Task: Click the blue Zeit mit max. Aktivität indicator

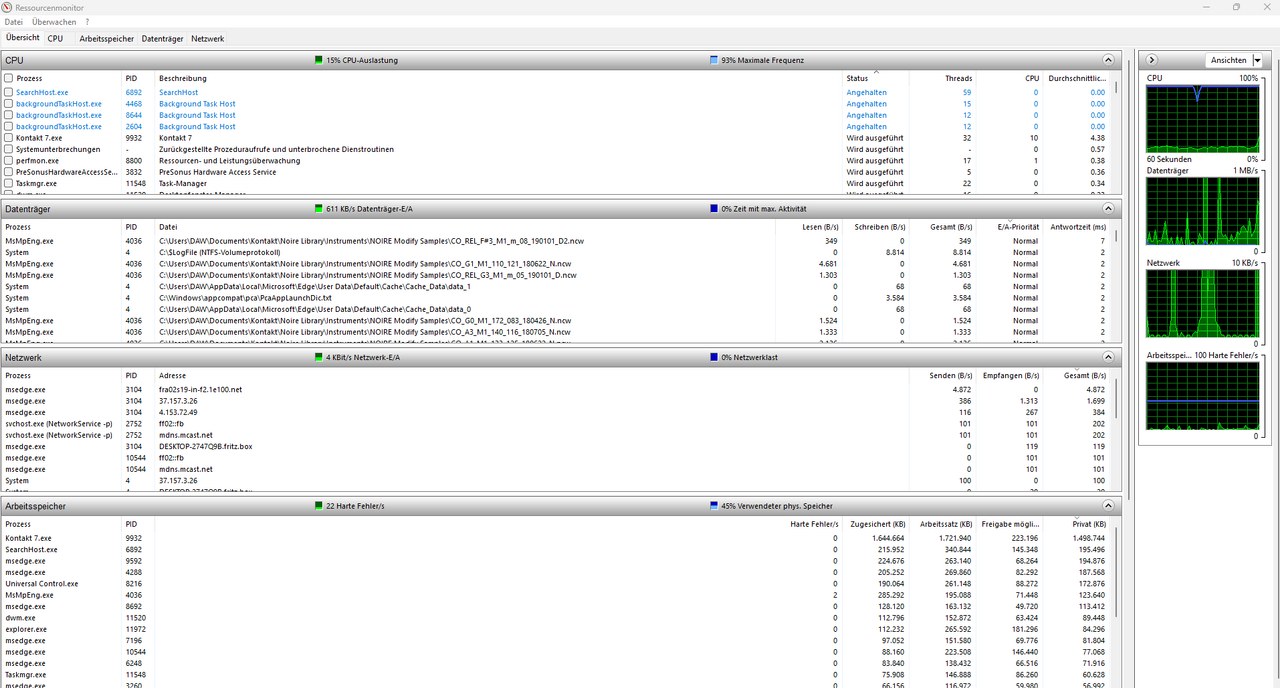Action: (714, 209)
